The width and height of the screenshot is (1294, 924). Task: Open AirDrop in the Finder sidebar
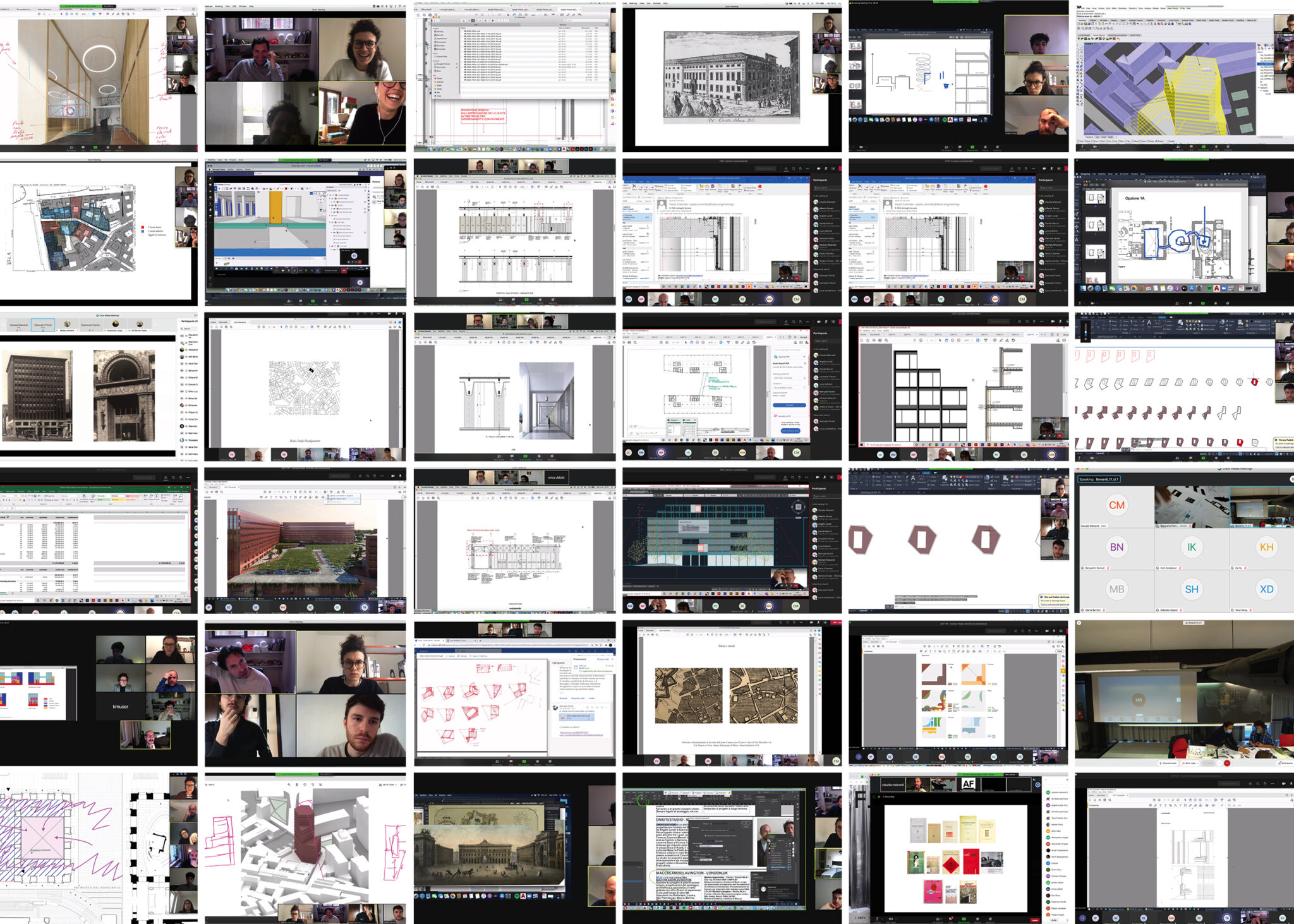438,32
